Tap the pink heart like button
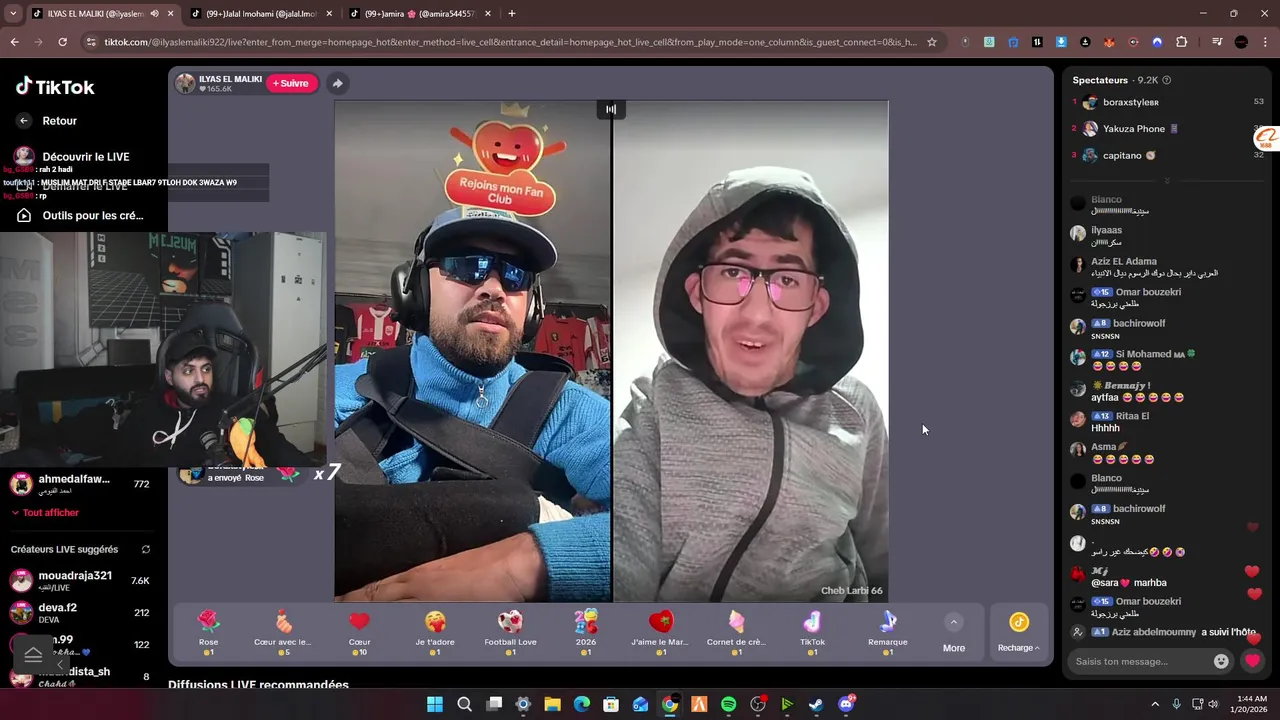Image resolution: width=1280 pixels, height=720 pixels. pos(1252,661)
